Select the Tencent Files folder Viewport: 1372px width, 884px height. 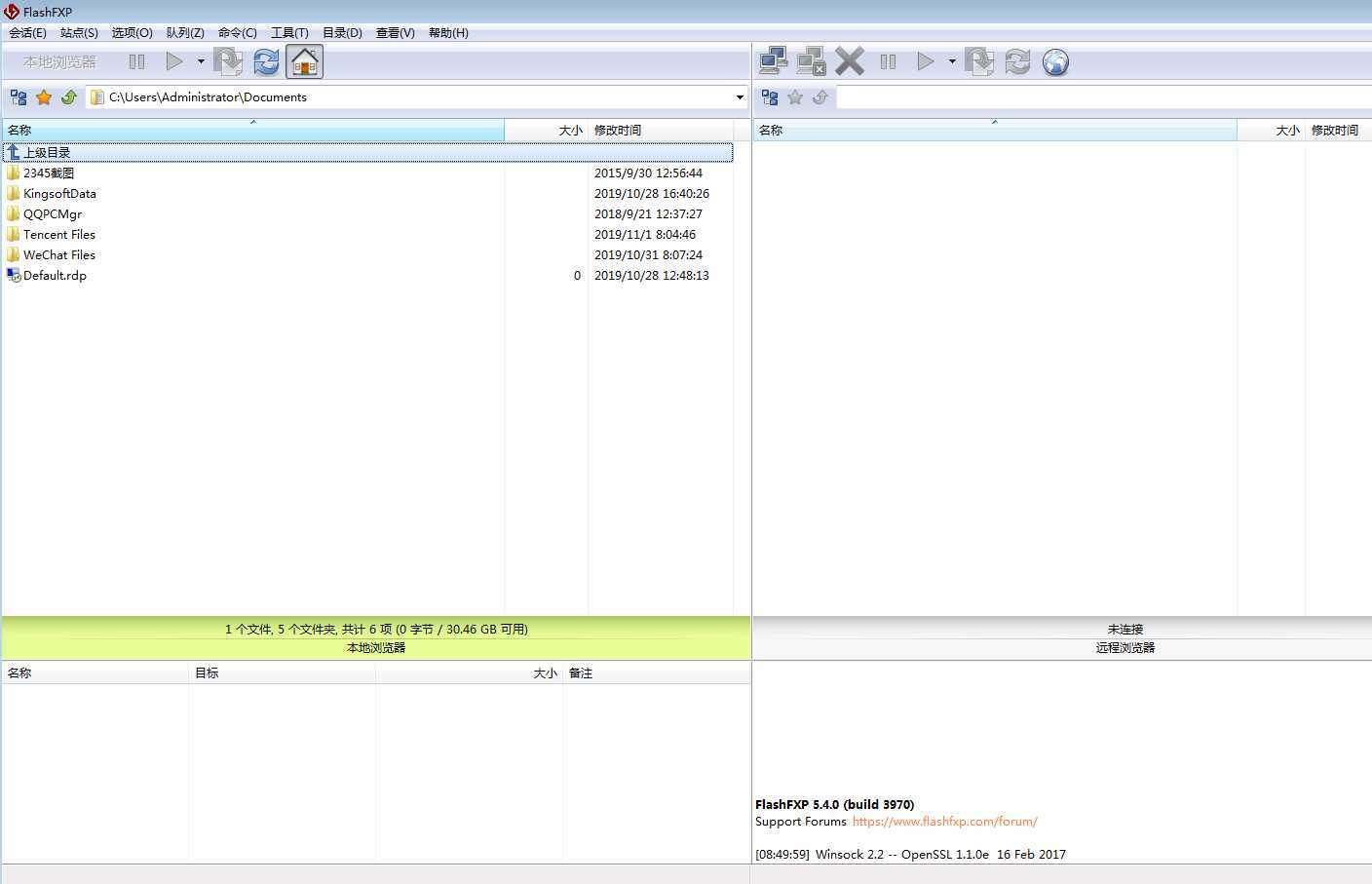pyautogui.click(x=59, y=235)
